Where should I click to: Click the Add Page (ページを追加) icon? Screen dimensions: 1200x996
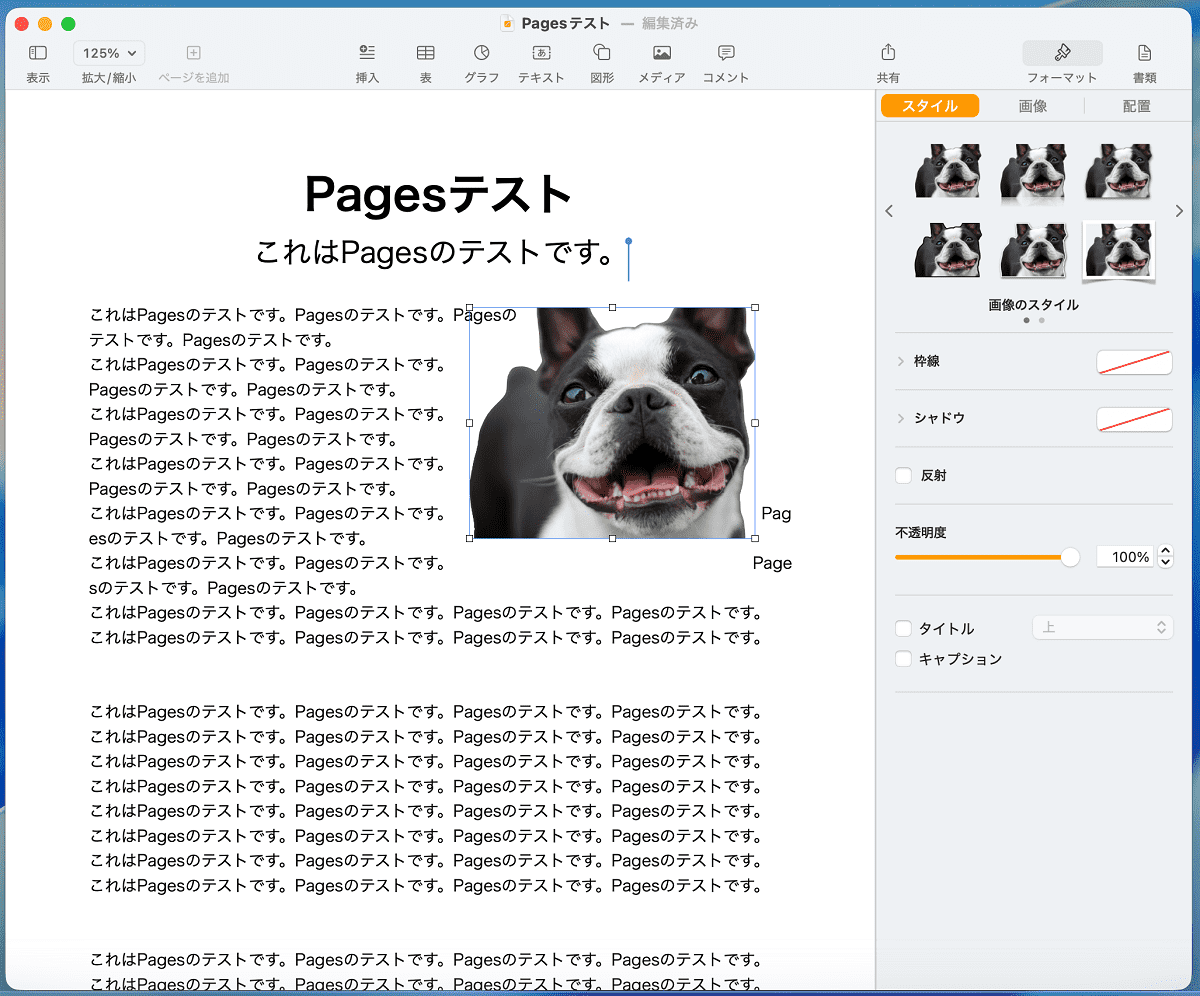point(194,53)
